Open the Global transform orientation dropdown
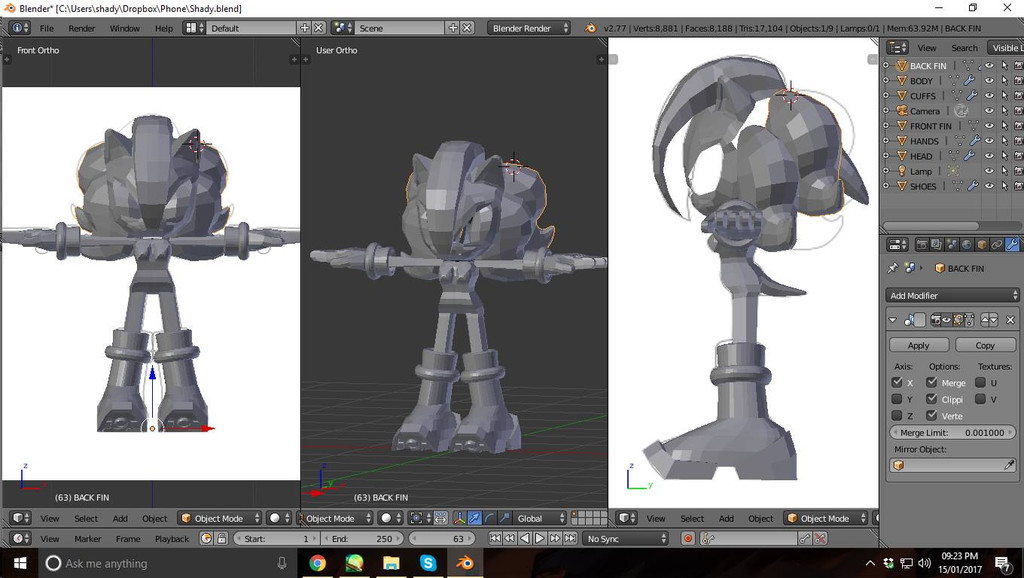Image resolution: width=1024 pixels, height=578 pixels. pos(540,519)
